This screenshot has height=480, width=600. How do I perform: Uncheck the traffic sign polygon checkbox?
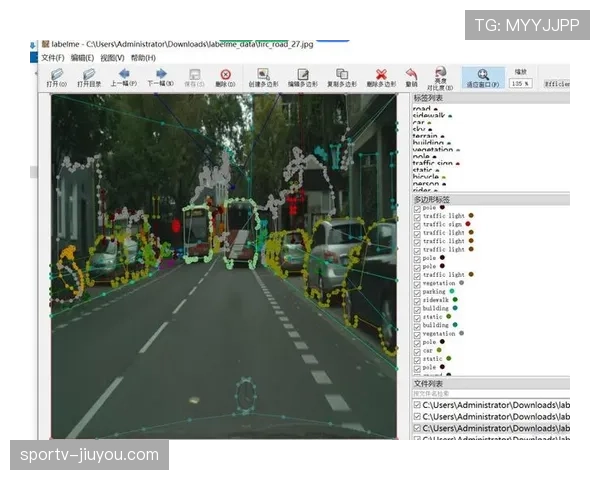pos(417,225)
